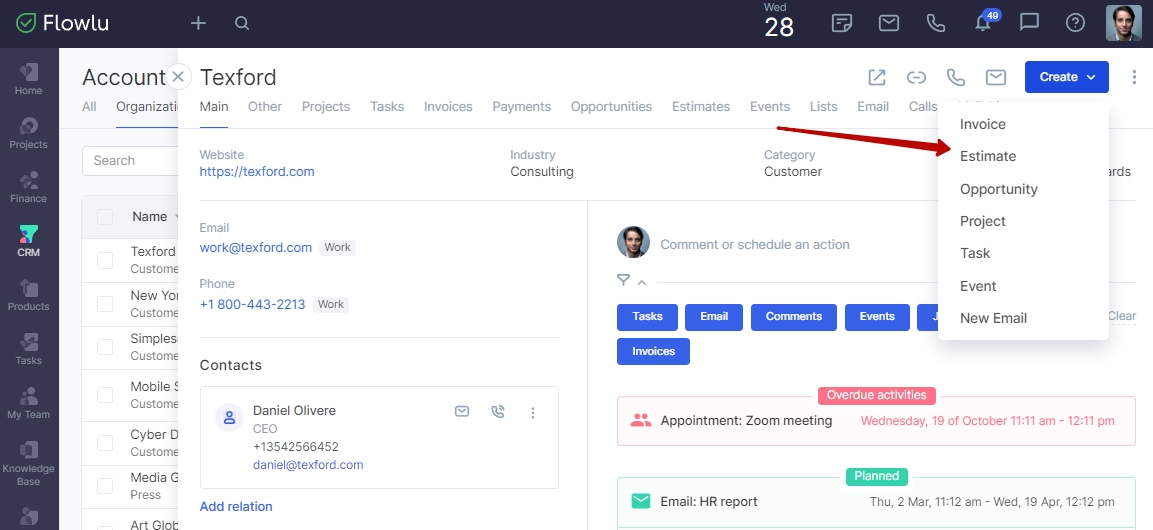This screenshot has height=530, width=1153.
Task: Open the phone icon in top bar
Action: click(935, 24)
